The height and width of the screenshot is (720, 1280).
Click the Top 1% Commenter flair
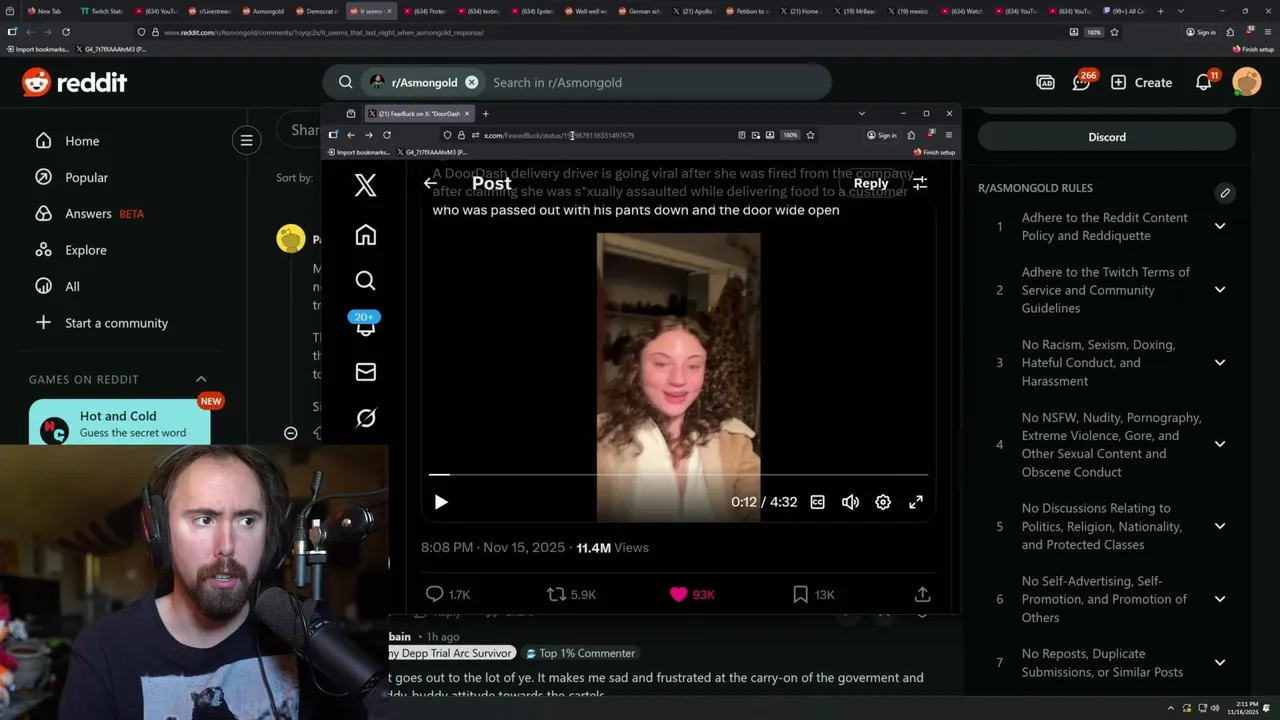pyautogui.click(x=580, y=653)
